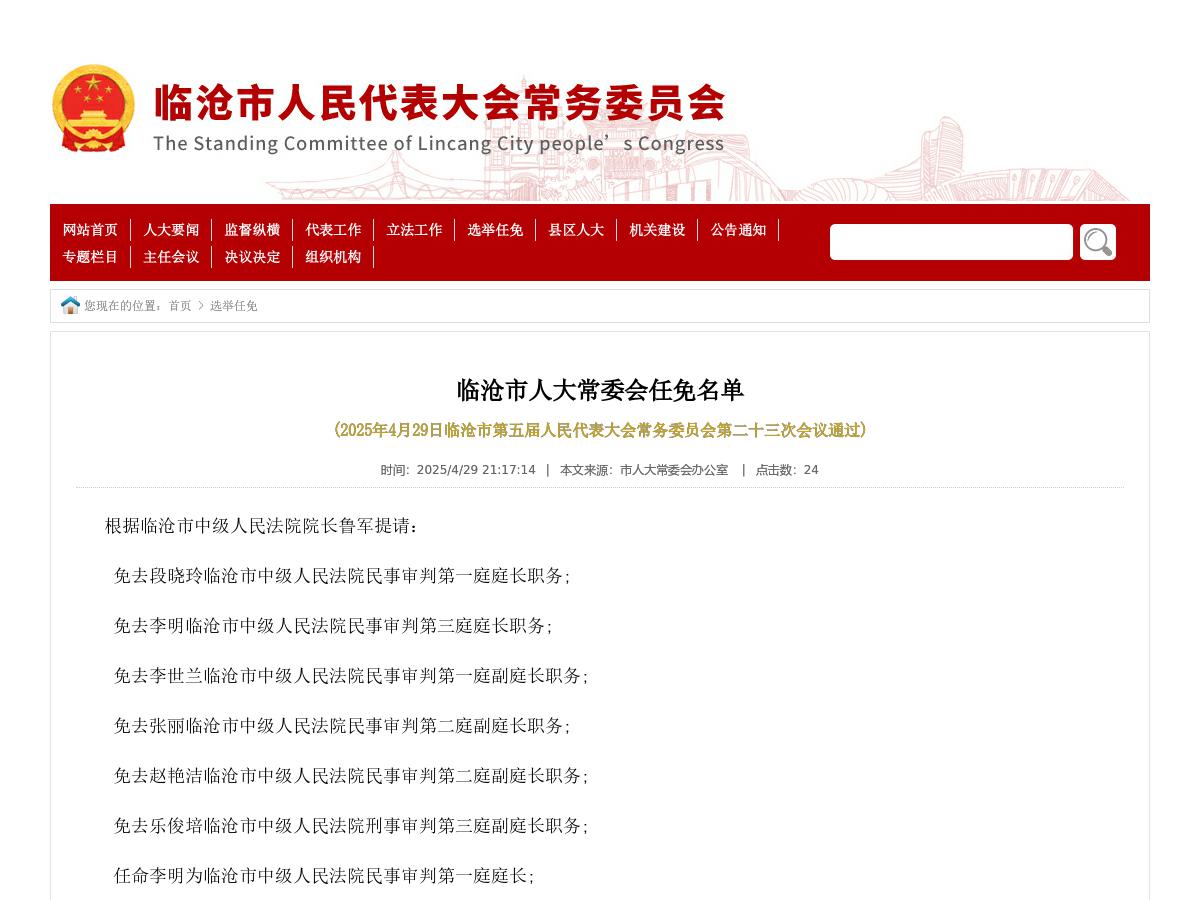Click the magnifying glass search icon

click(1097, 241)
